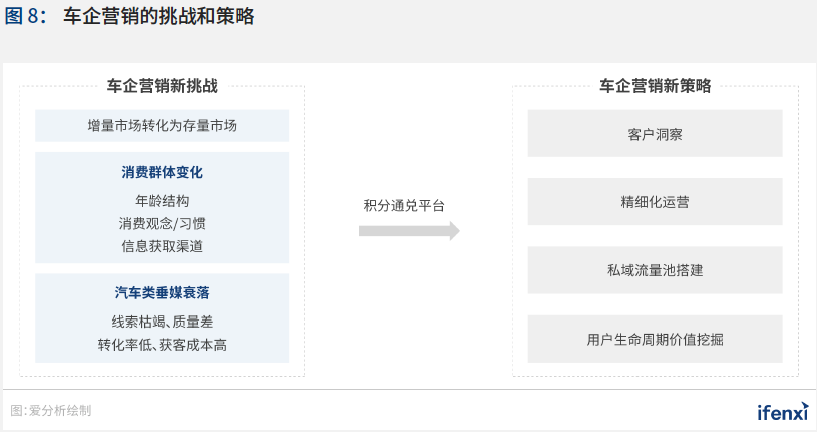The image size is (817, 432).
Task: Click the figure title 车企营销的挑战和策略
Action: point(158,17)
